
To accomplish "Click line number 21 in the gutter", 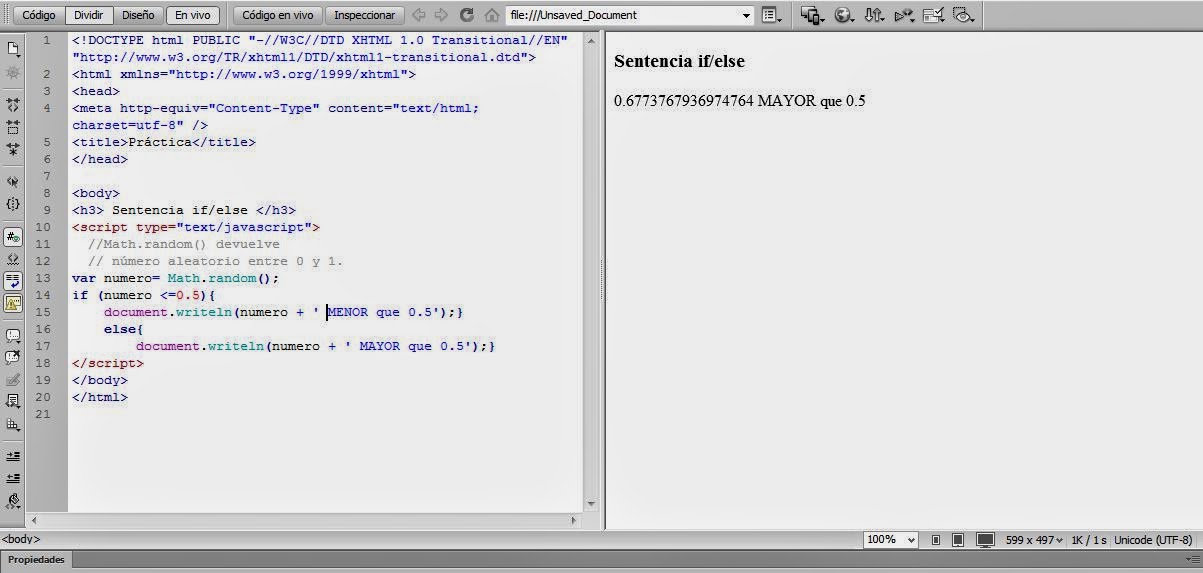I will pos(43,414).
